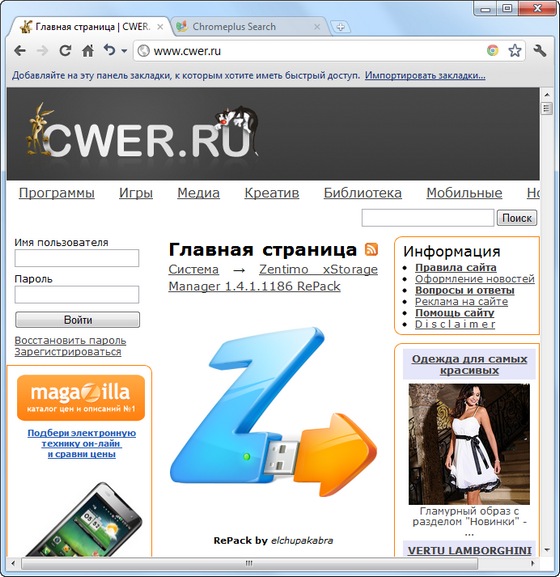Viewport: 560px width, 577px height.
Task: Open the Disclaimer link
Action: coord(455,324)
